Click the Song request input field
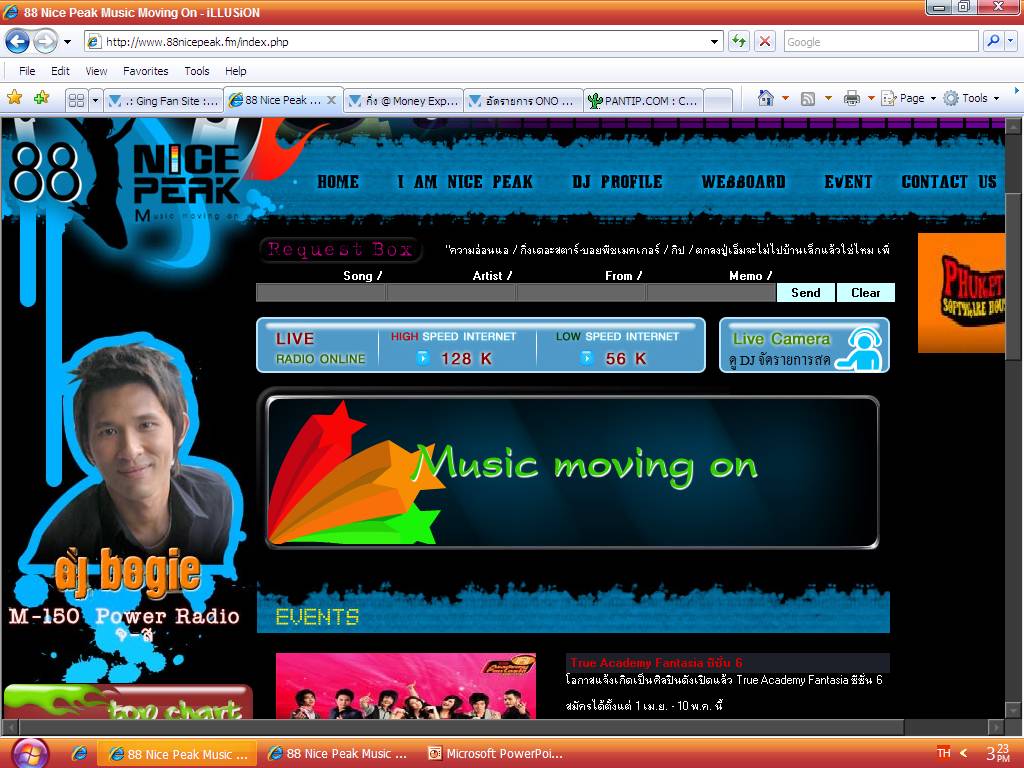Viewport: 1024px width, 768px height. 321,293
